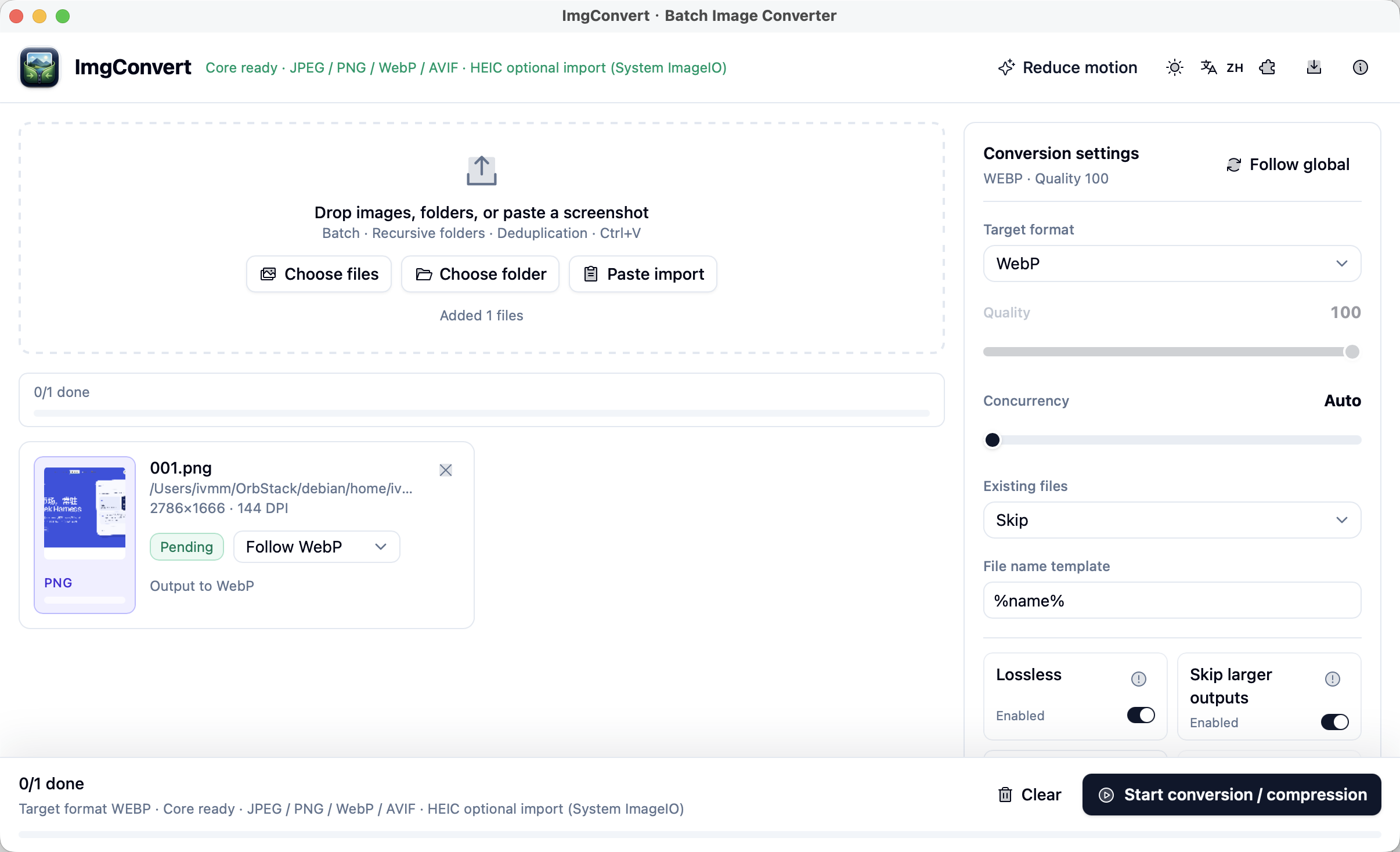Click the top 0/1 done progress bar

click(x=482, y=413)
